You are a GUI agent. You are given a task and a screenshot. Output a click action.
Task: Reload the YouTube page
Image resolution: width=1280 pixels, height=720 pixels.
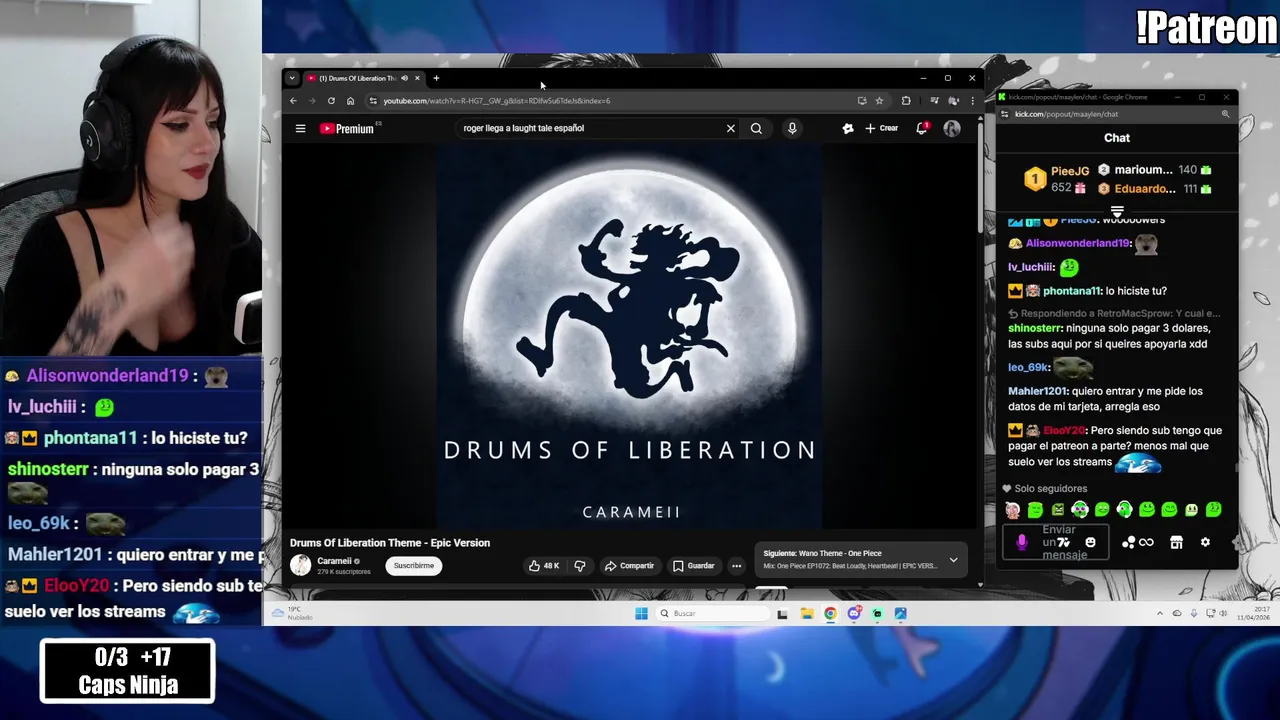pyautogui.click(x=331, y=100)
